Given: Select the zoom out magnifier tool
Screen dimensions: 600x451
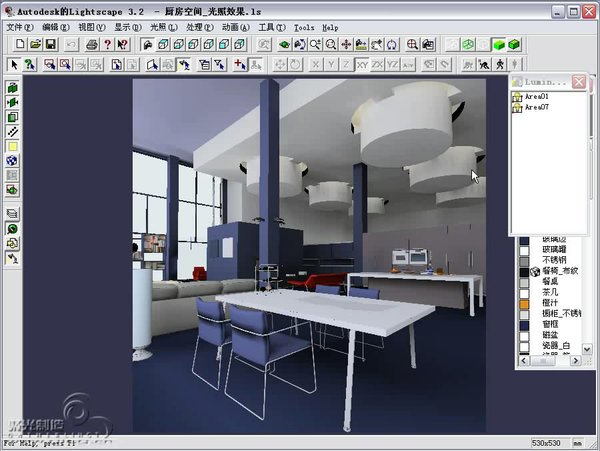Looking at the screenshot, I should [x=331, y=44].
